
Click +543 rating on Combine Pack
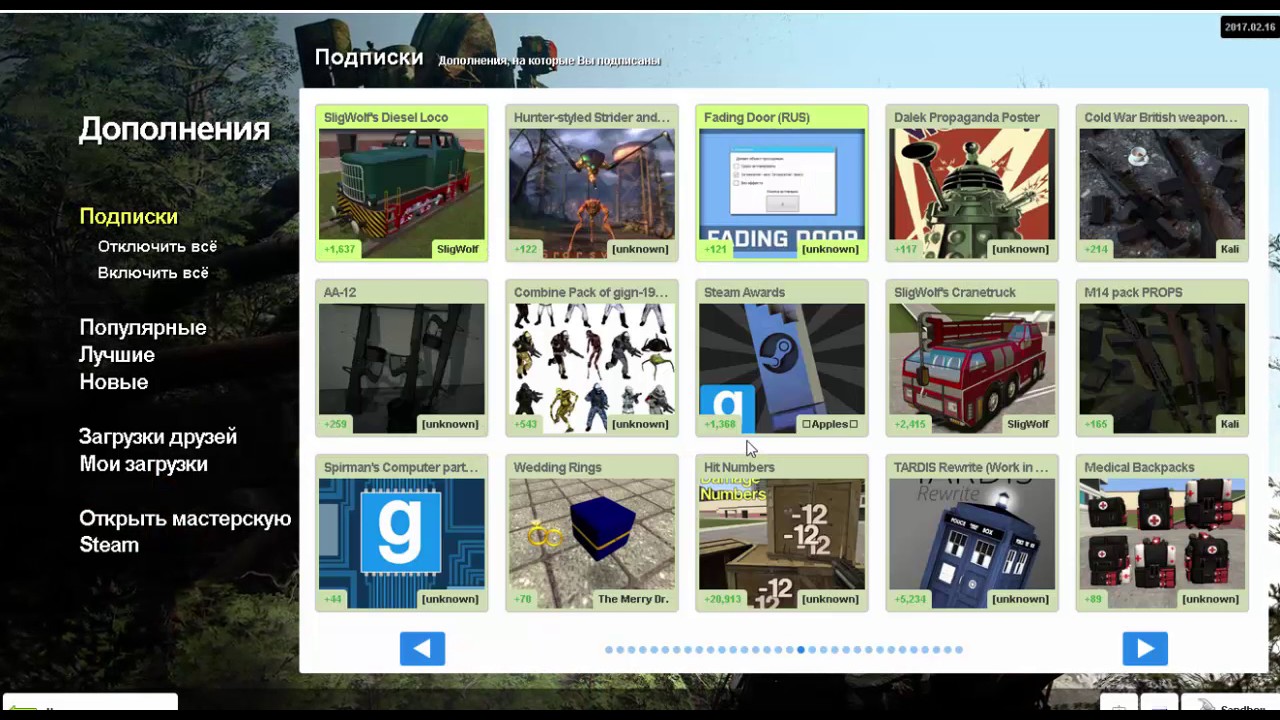coord(526,424)
